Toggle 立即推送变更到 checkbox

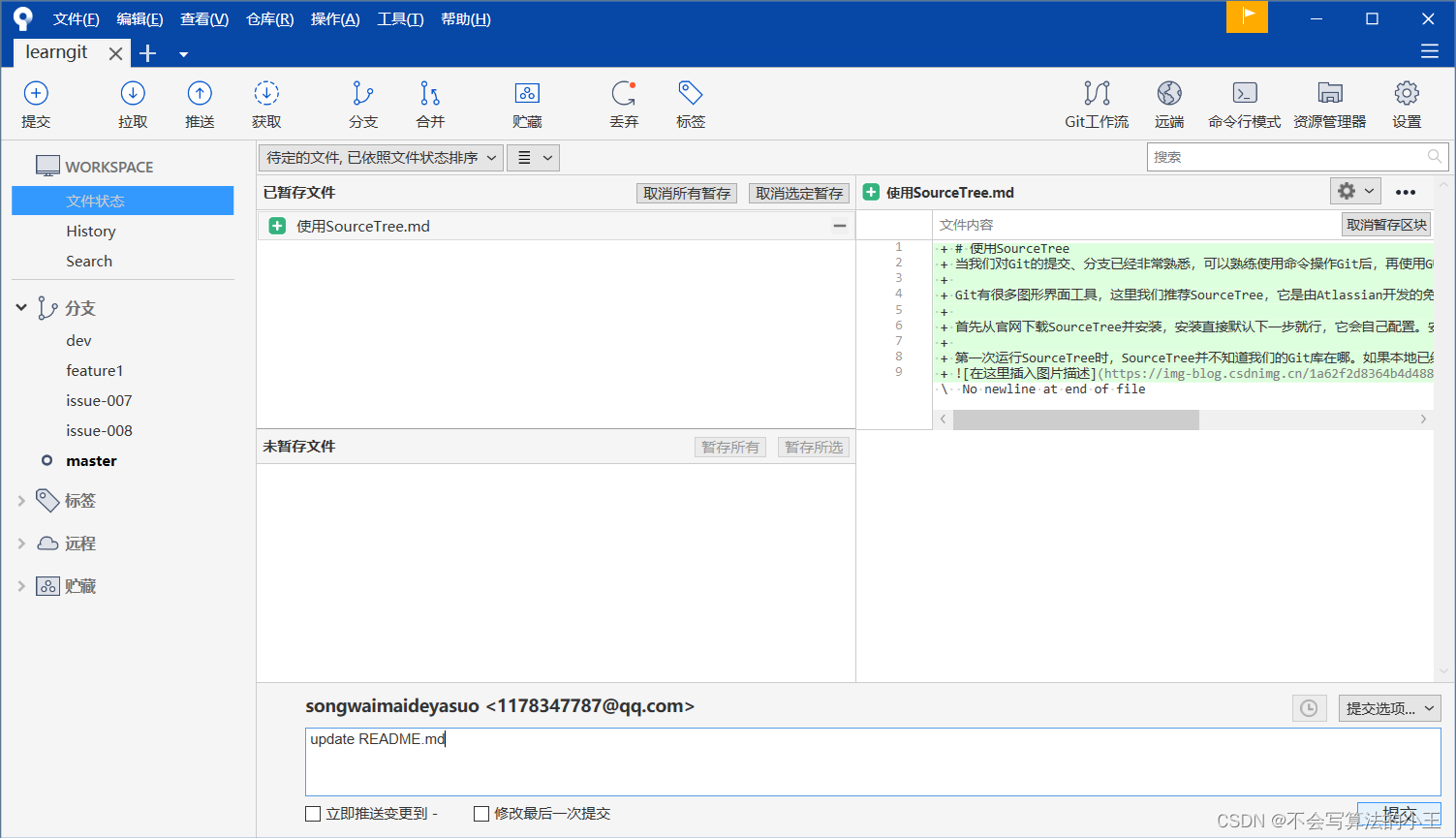313,814
